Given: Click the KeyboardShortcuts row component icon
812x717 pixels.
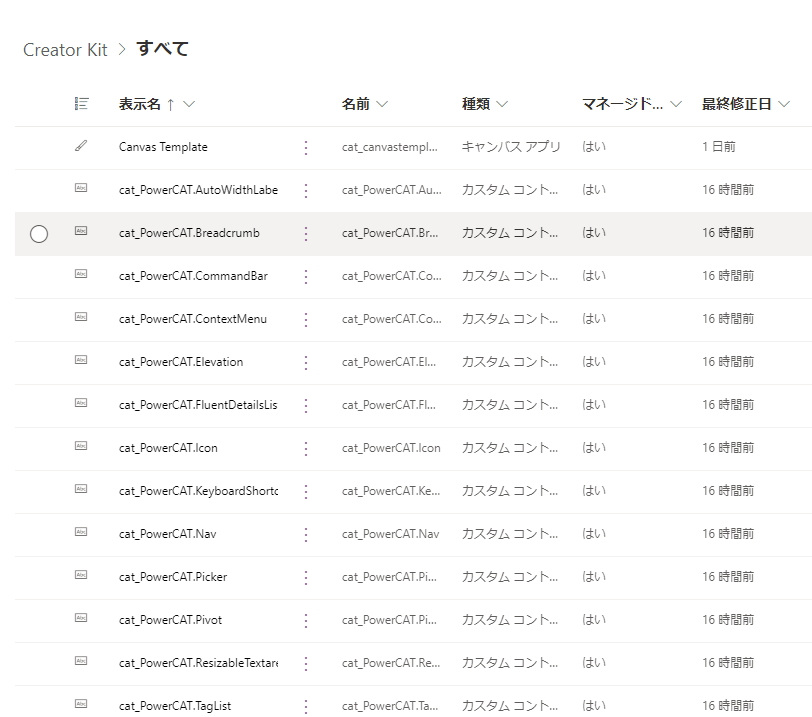Looking at the screenshot, I should pyautogui.click(x=81, y=489).
